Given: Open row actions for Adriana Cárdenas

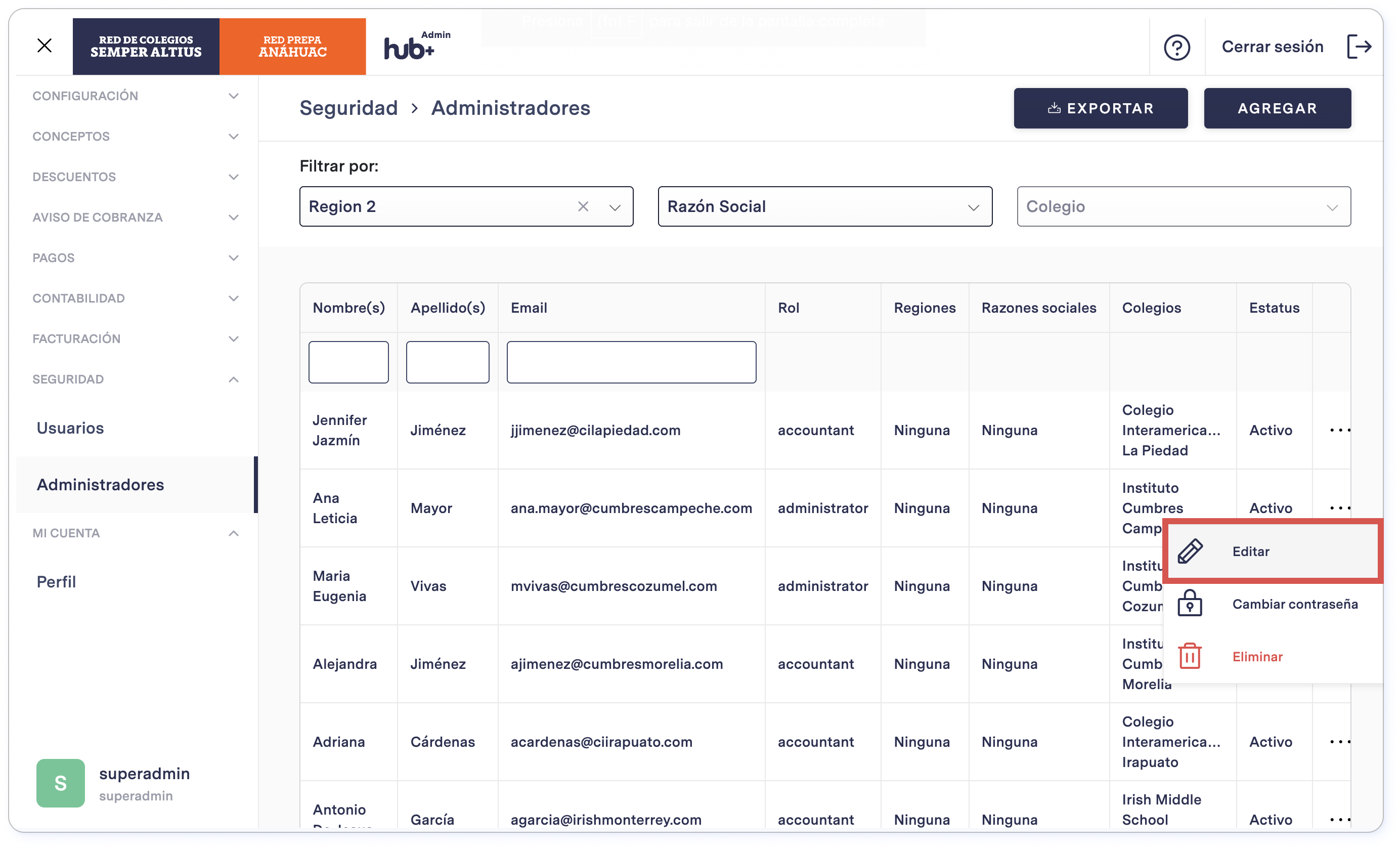Looking at the screenshot, I should pyautogui.click(x=1340, y=742).
